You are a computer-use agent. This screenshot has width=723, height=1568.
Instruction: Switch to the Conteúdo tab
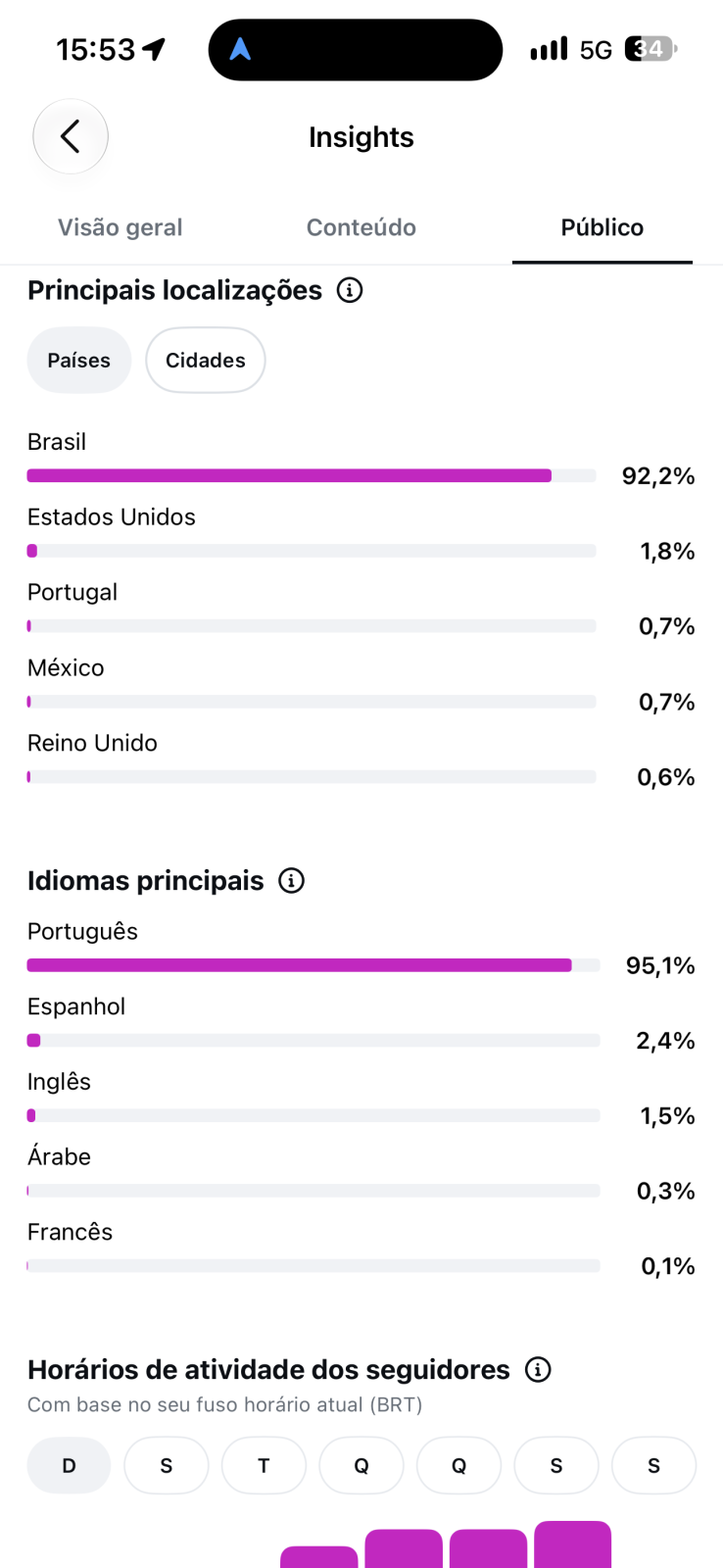[361, 227]
